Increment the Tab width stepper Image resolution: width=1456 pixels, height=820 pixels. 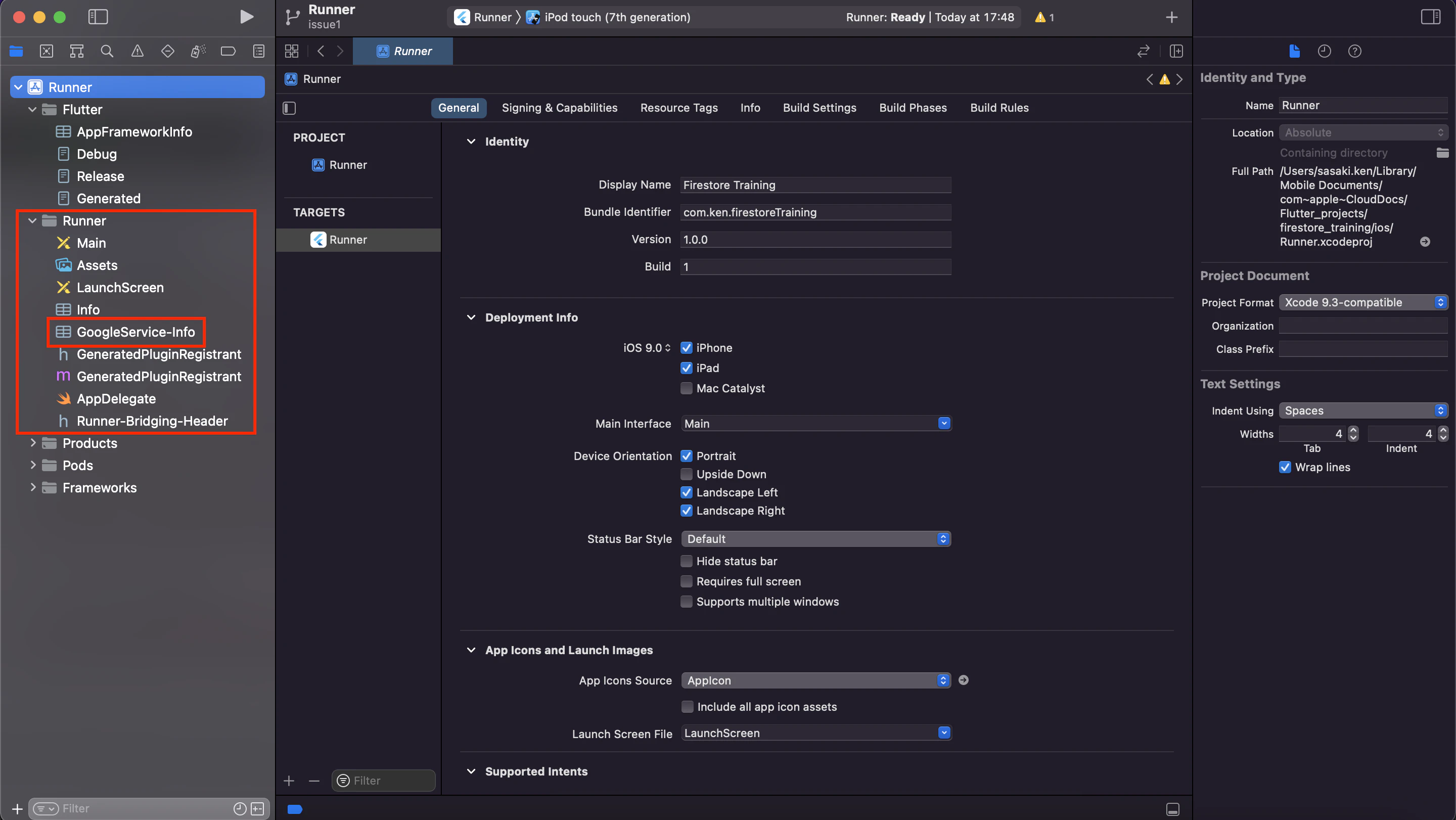1353,430
